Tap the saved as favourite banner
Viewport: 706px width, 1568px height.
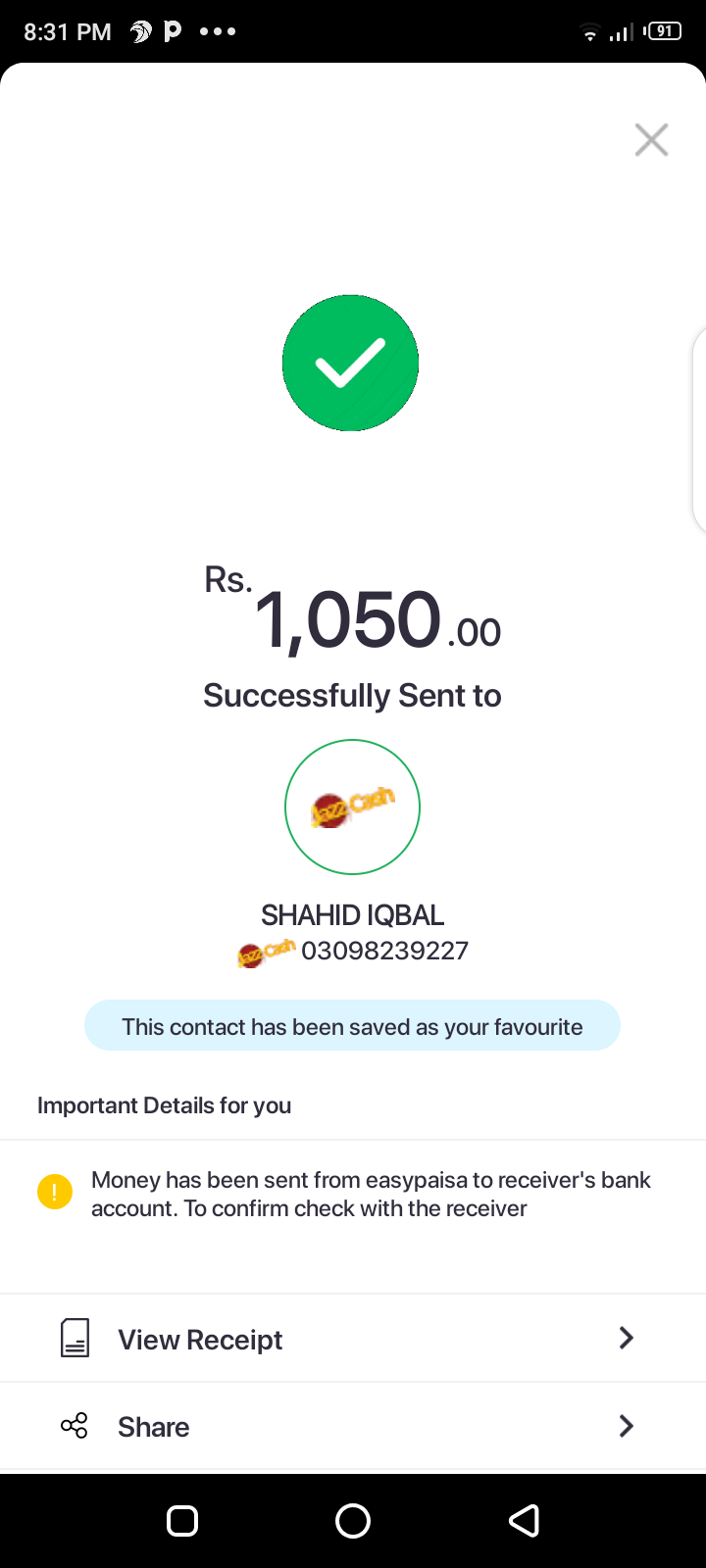point(352,1026)
